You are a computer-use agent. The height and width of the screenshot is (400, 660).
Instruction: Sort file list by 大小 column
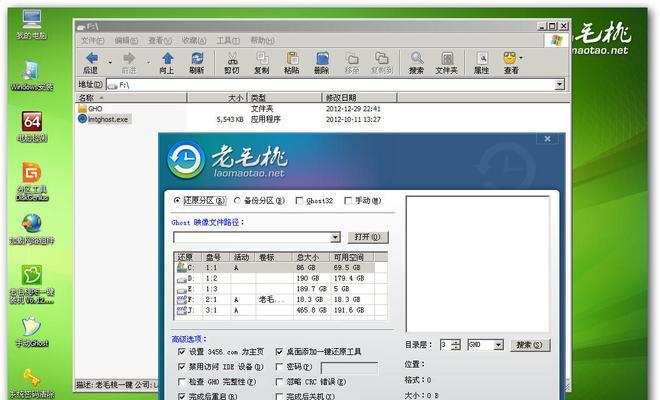pyautogui.click(x=216, y=98)
